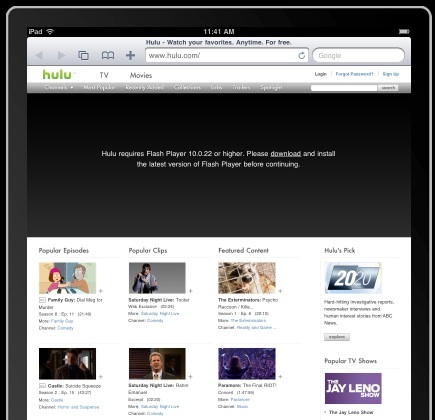Tap the Safari back arrow

(39, 55)
